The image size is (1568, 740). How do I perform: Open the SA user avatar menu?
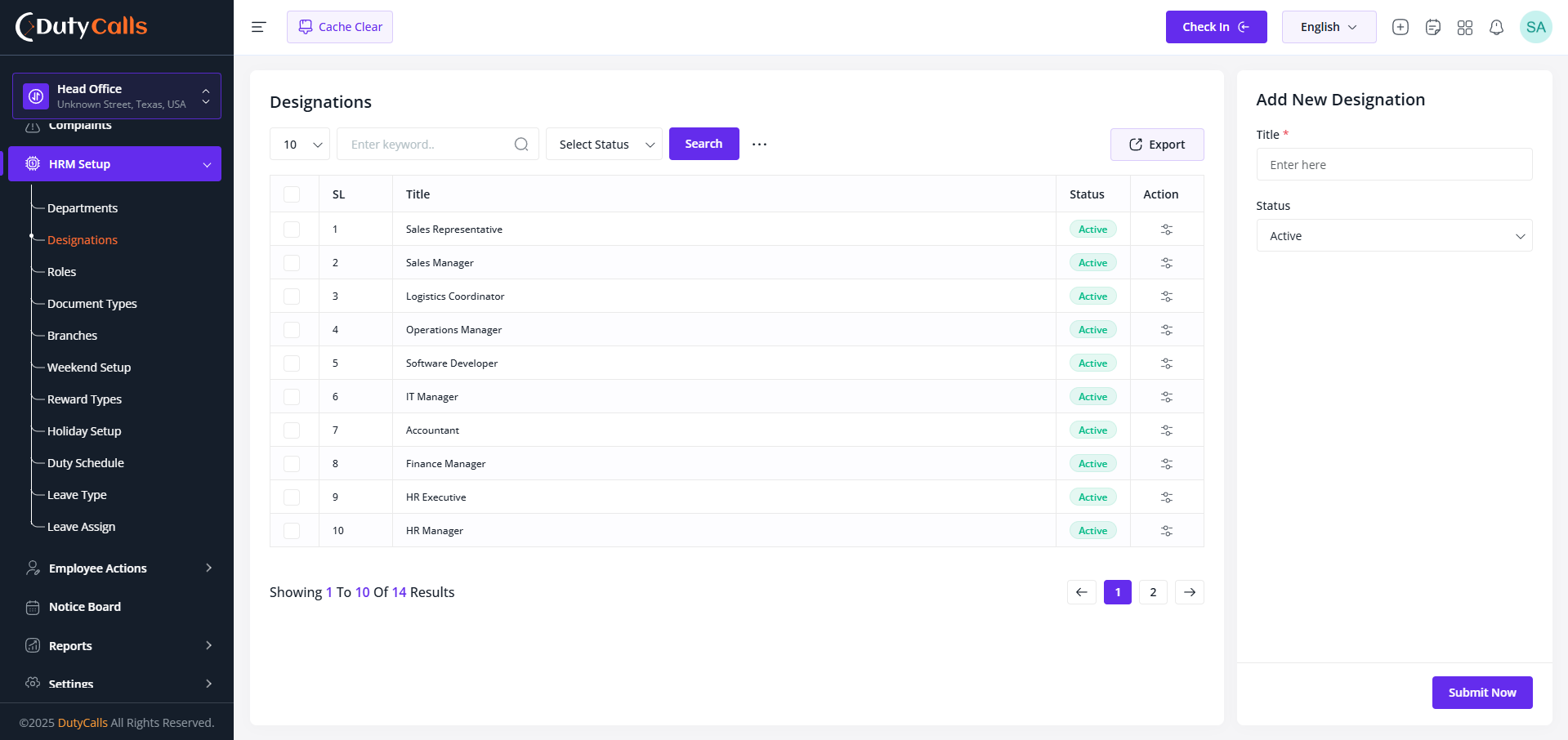tap(1535, 27)
